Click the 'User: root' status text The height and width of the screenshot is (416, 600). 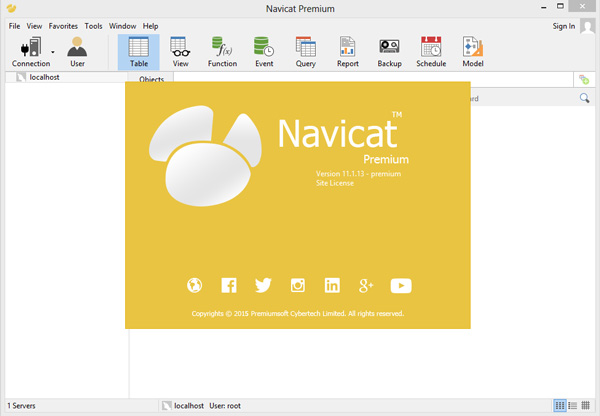pyautogui.click(x=225, y=406)
